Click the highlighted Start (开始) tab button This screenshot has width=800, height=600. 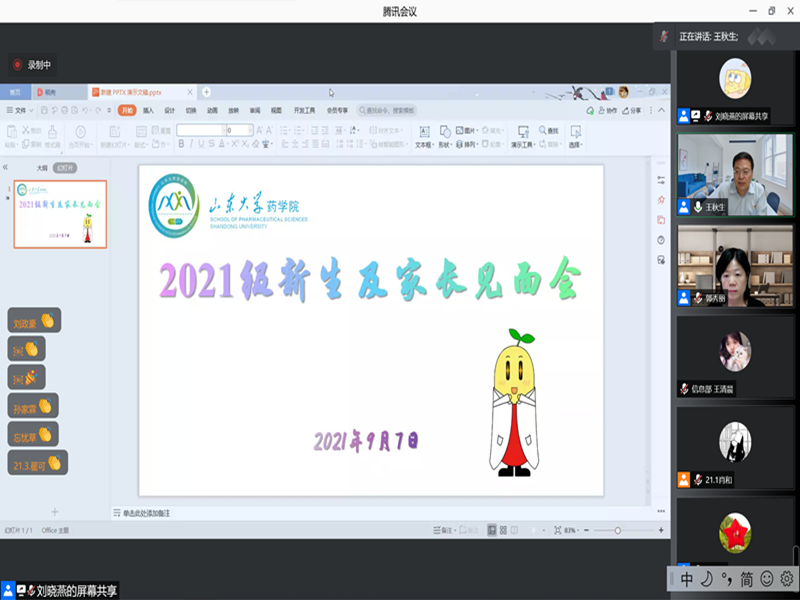127,110
